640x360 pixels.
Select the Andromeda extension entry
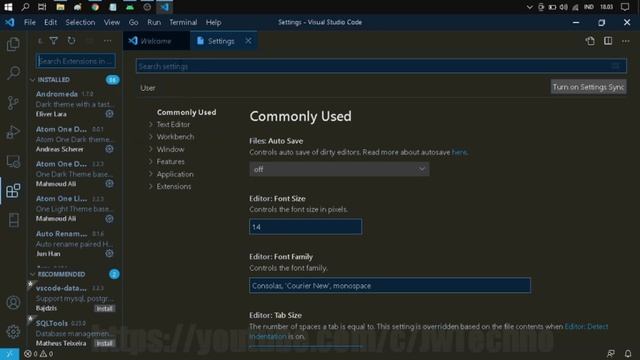click(75, 104)
